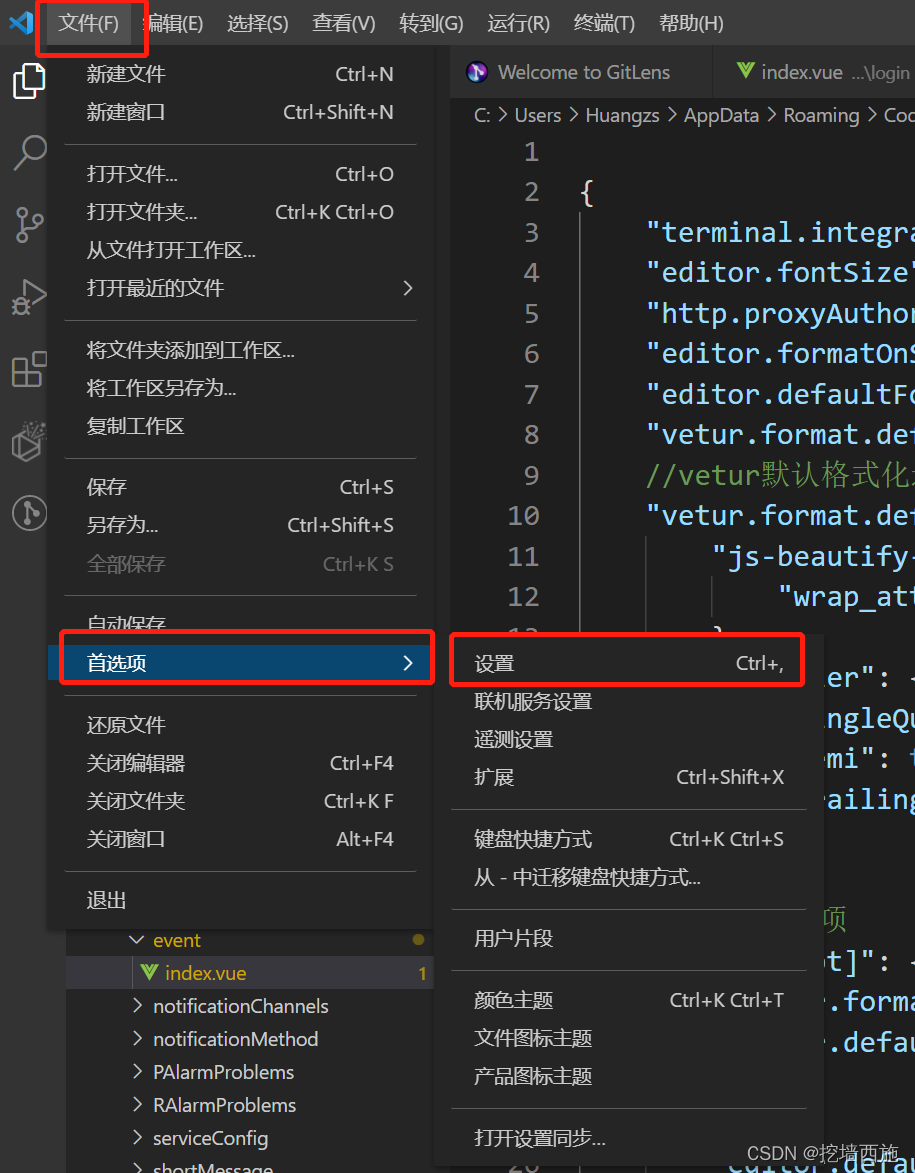Open 遥测设置 submenu entry
The image size is (915, 1173).
628,740
